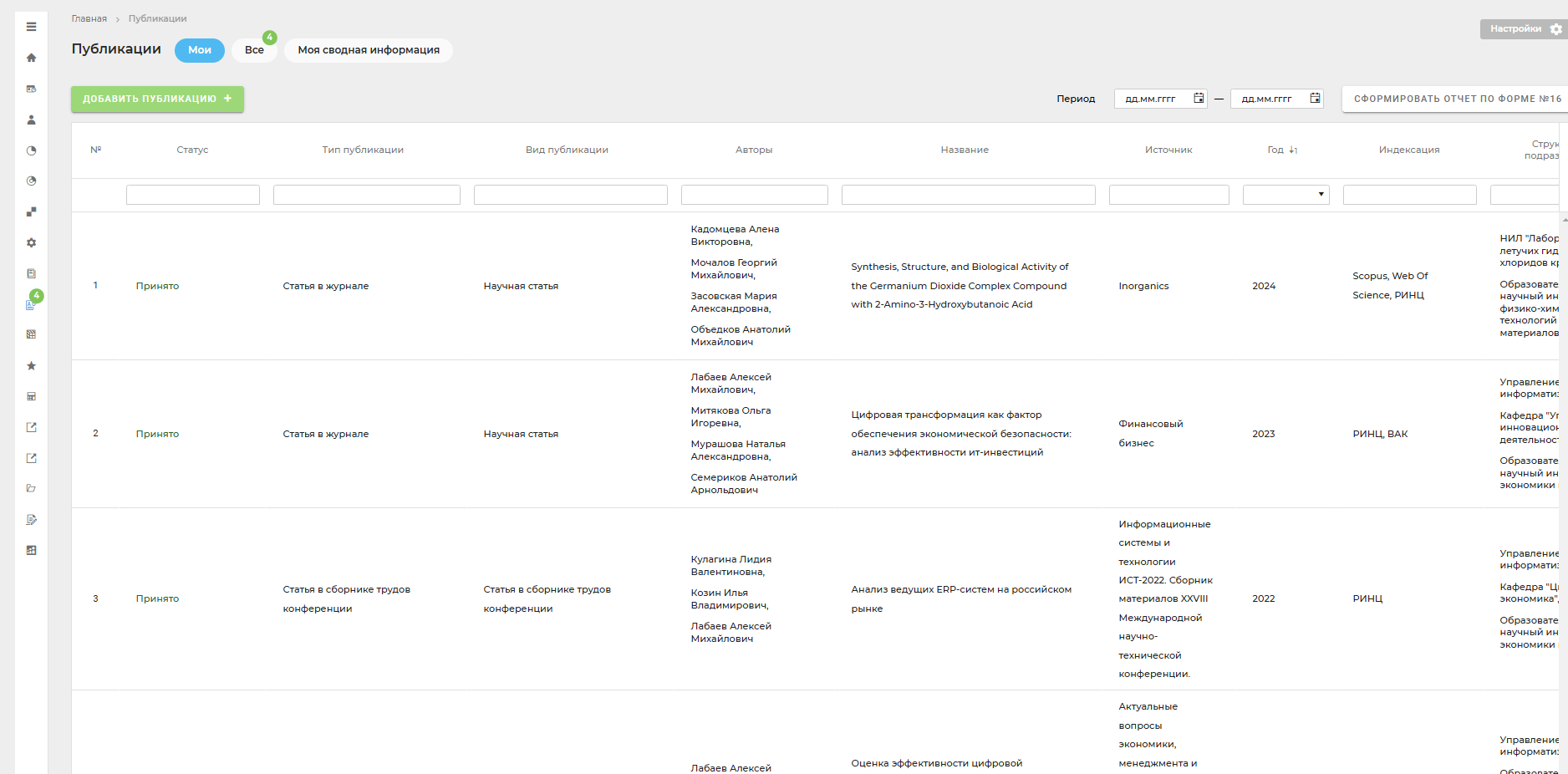Focus the Индексация filter field
The height and width of the screenshot is (774, 1568).
[1410, 195]
